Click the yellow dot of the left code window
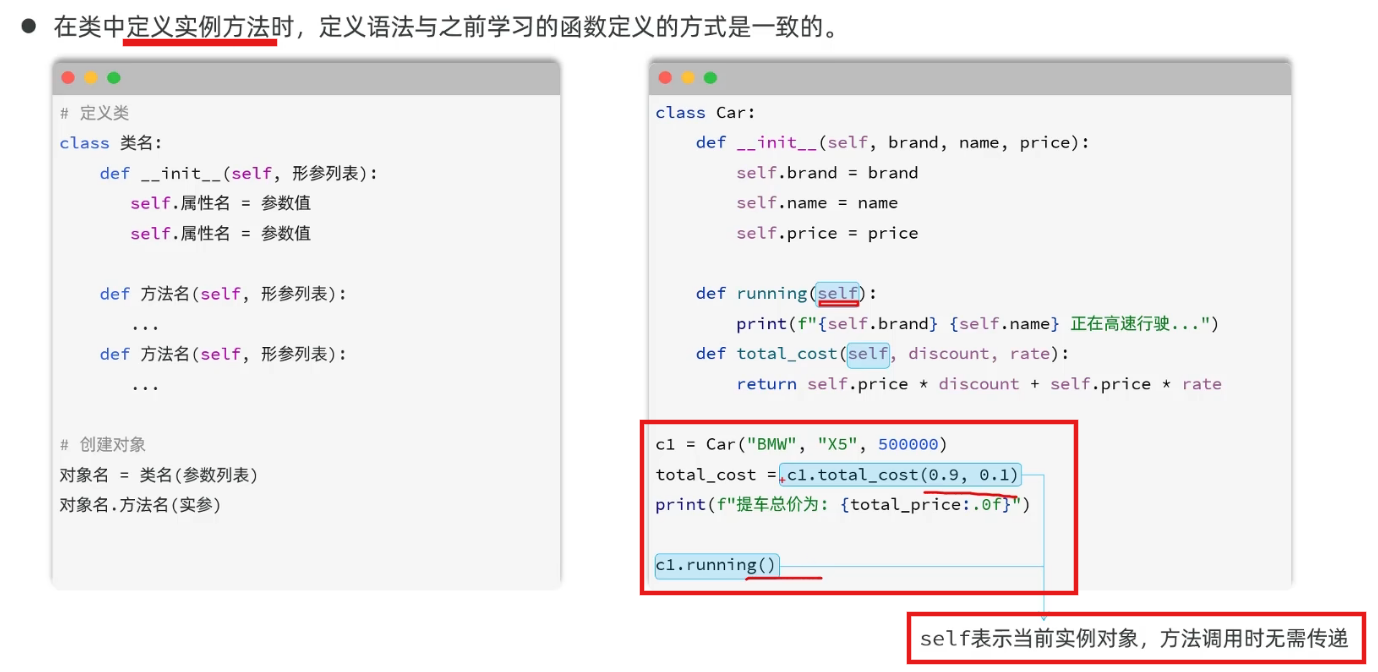1378x672 pixels. 91,78
